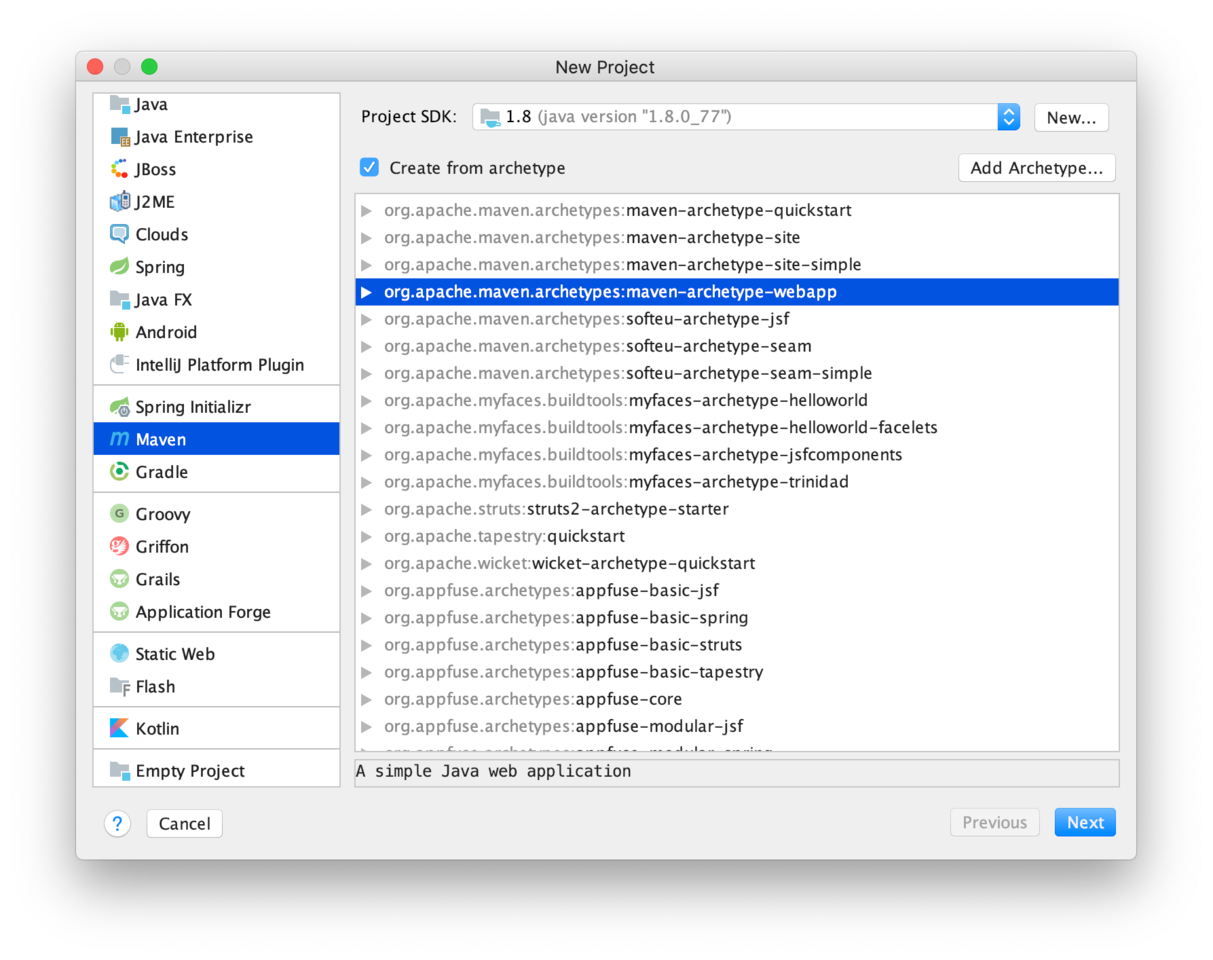Select myfaces-archetype-helloworld archetype
This screenshot has height=960, width=1213.
point(737,400)
